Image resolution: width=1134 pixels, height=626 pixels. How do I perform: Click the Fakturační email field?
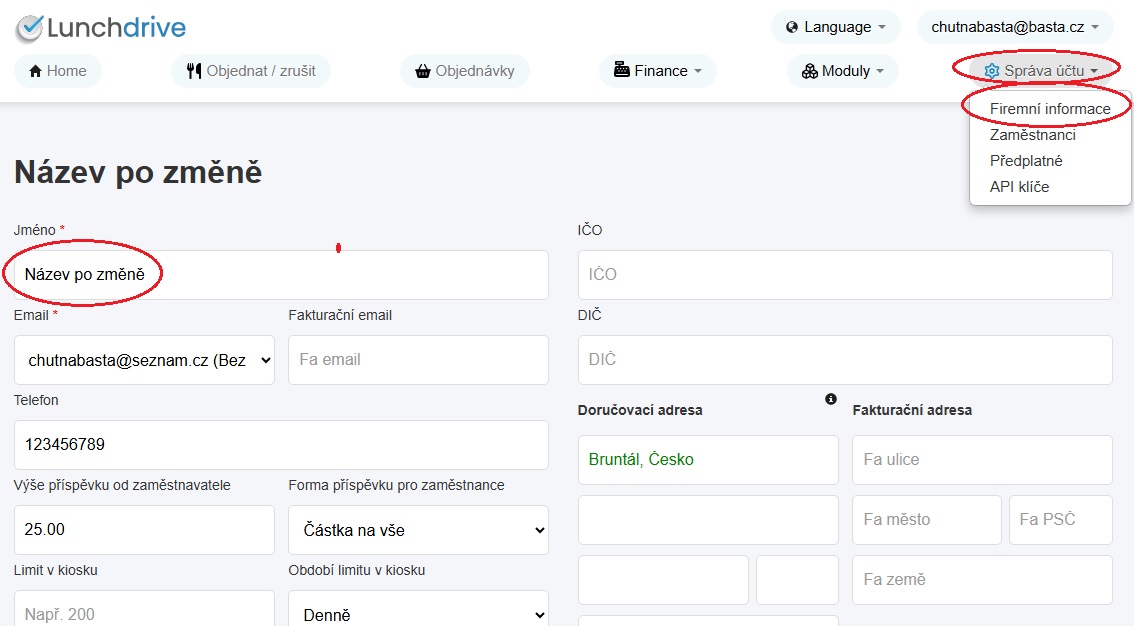418,360
